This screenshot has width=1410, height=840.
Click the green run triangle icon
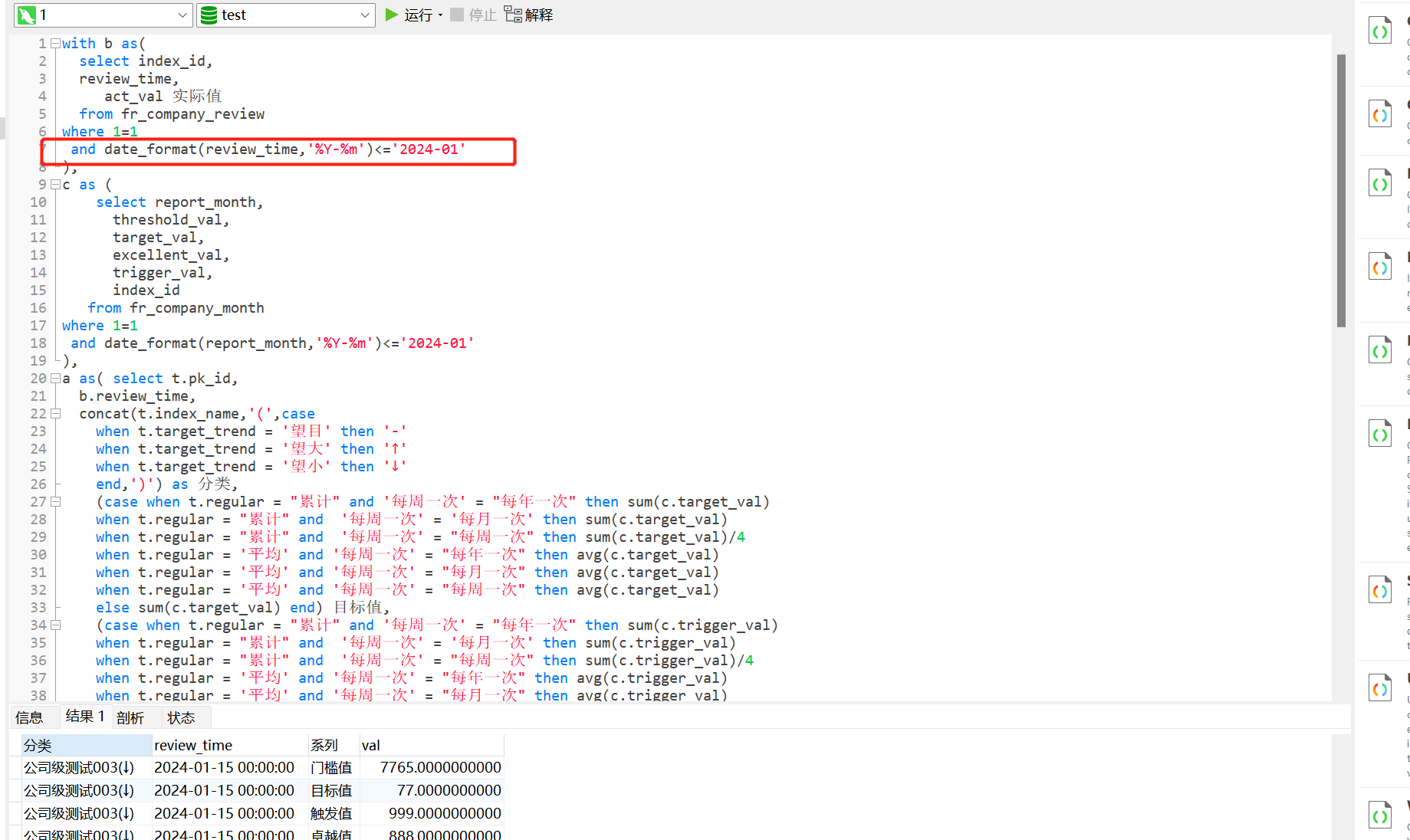point(391,15)
